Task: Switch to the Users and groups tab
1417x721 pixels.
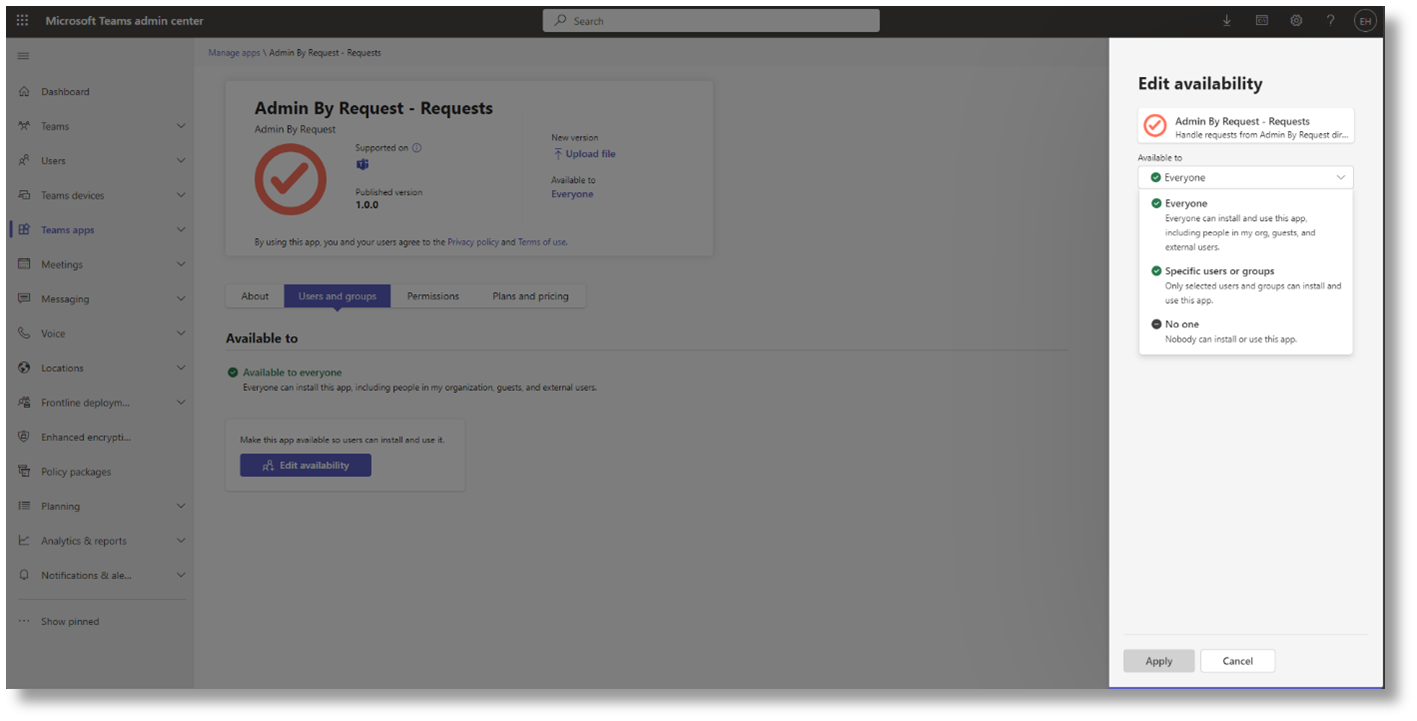Action: [337, 296]
